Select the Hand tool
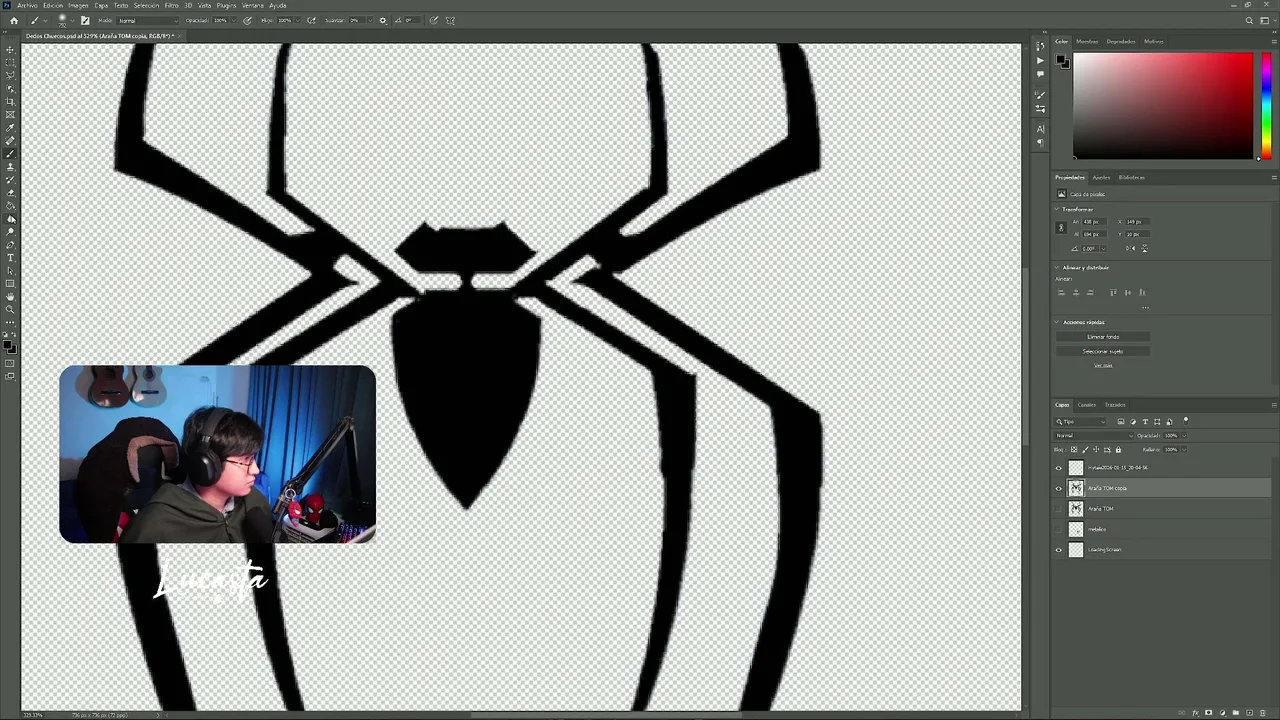 tap(11, 296)
